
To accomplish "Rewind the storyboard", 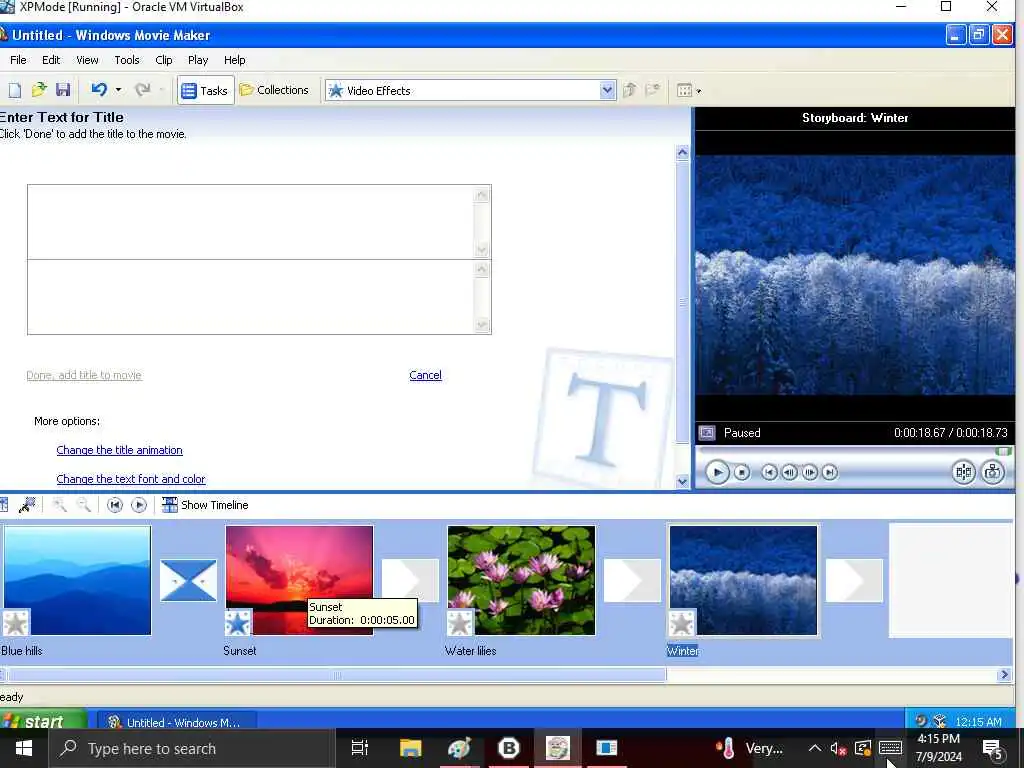I will pyautogui.click(x=114, y=505).
